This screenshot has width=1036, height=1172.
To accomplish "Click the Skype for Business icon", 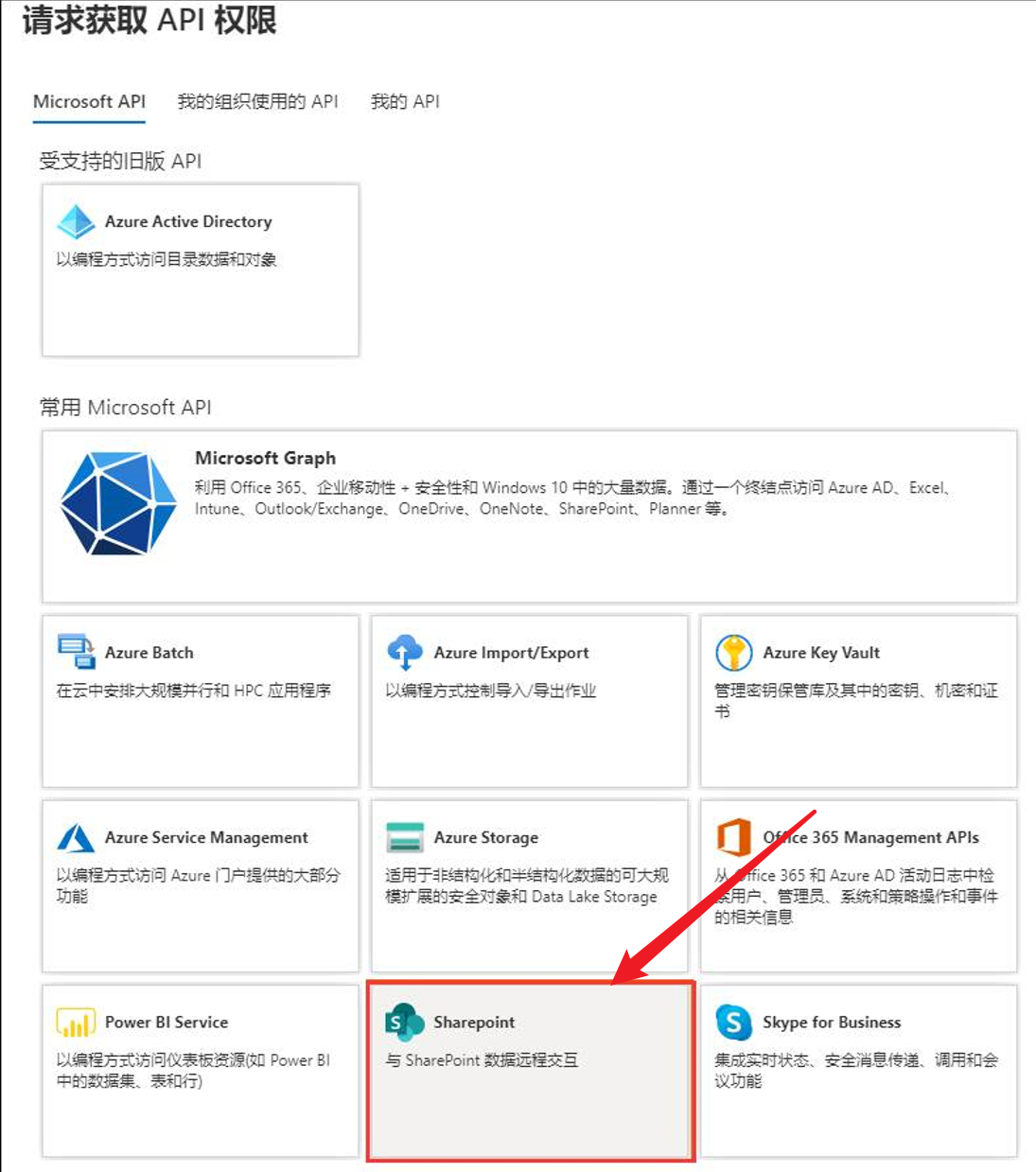I will click(x=733, y=1023).
